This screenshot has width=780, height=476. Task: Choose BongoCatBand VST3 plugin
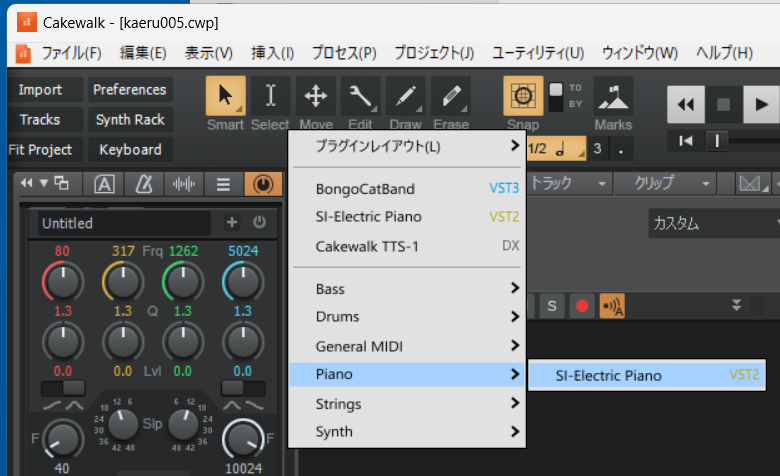[x=407, y=189]
